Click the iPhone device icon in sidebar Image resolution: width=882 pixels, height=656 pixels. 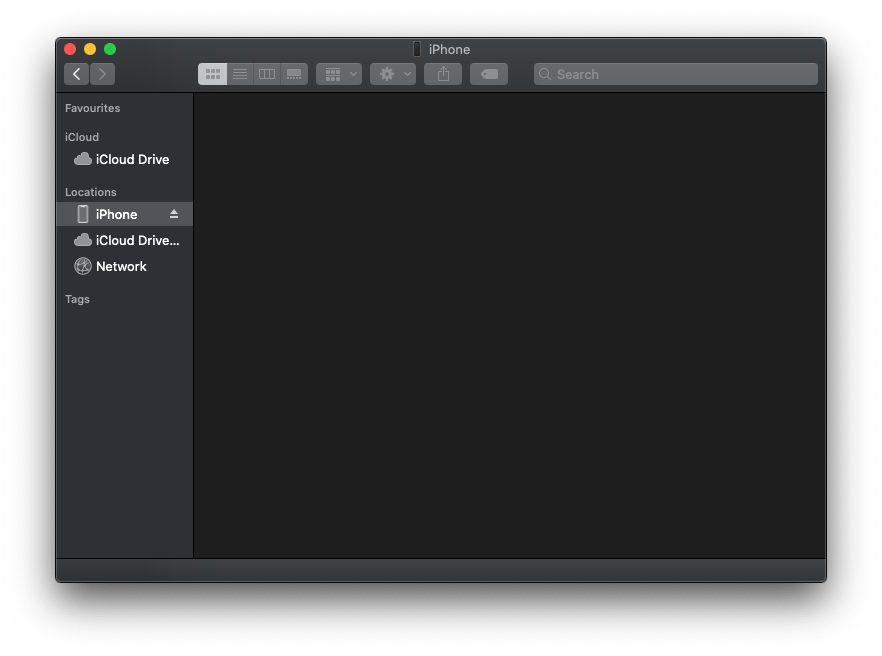pyautogui.click(x=83, y=214)
